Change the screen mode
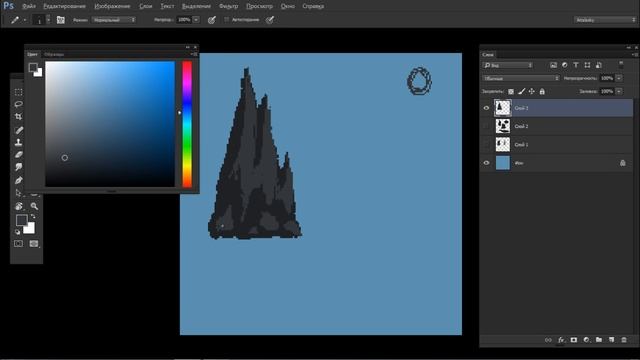The image size is (640, 360). coord(34,244)
